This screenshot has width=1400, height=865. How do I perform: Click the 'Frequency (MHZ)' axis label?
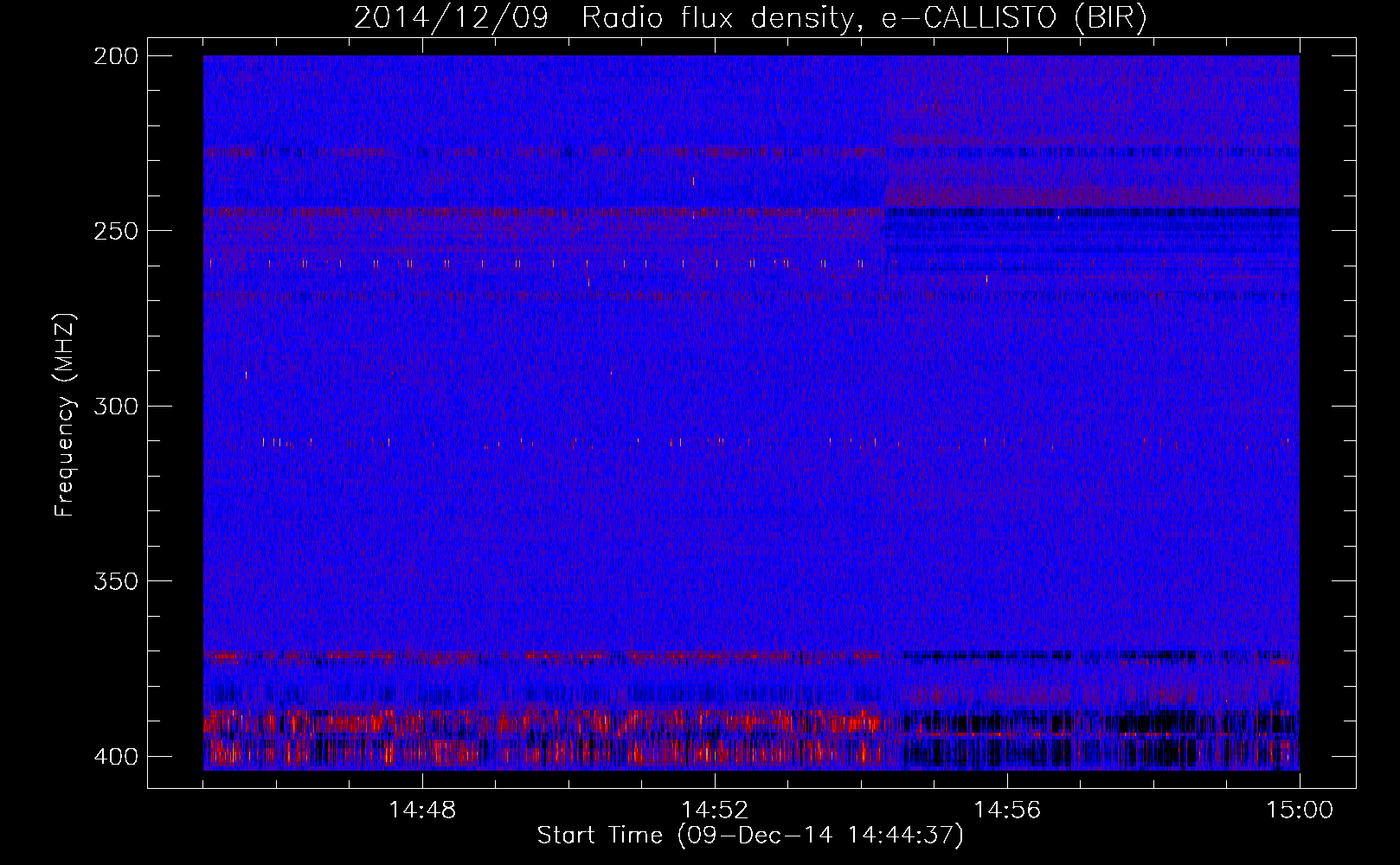[66, 414]
